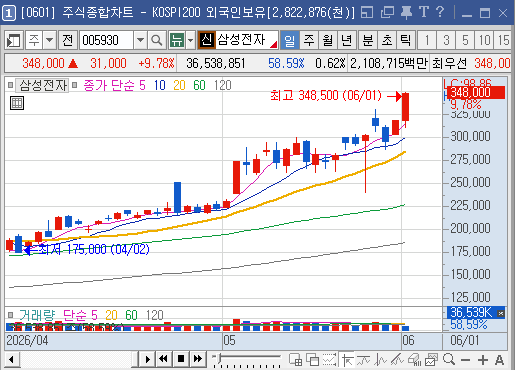Switch to 분 minute chart

(x=368, y=40)
